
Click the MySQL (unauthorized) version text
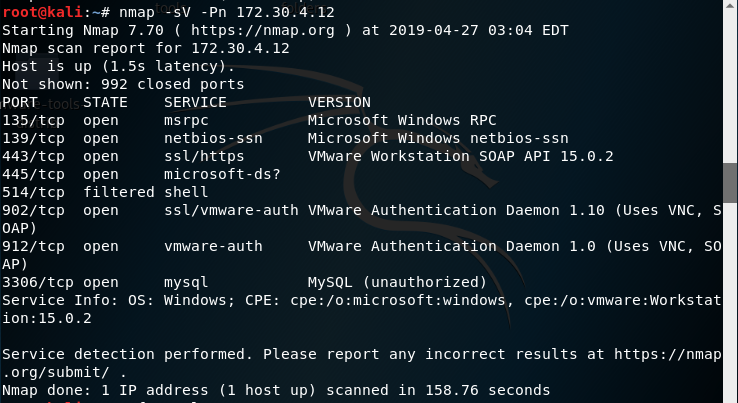tap(397, 282)
